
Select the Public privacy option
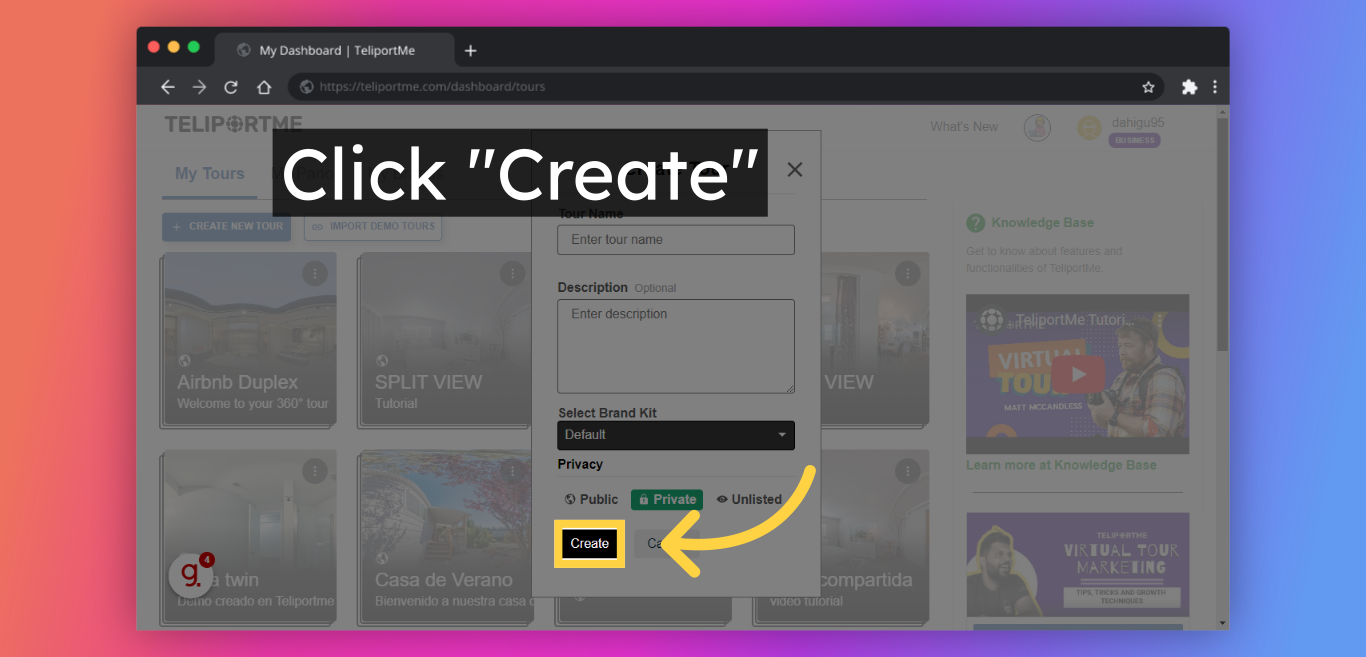click(x=592, y=499)
